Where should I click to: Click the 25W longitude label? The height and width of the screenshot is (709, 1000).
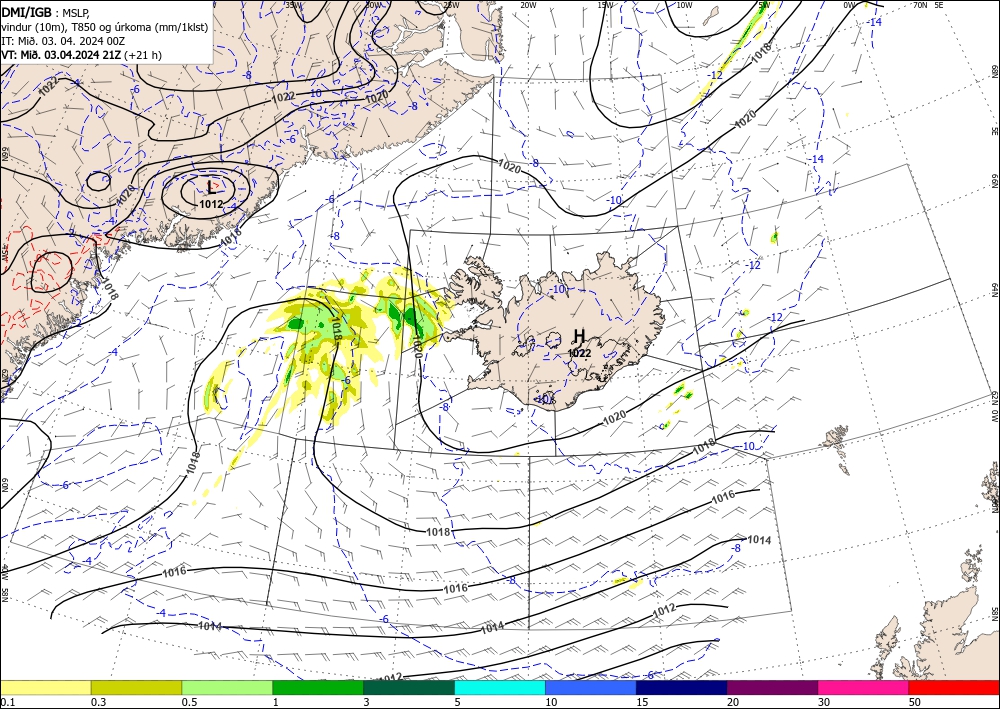click(452, 4)
